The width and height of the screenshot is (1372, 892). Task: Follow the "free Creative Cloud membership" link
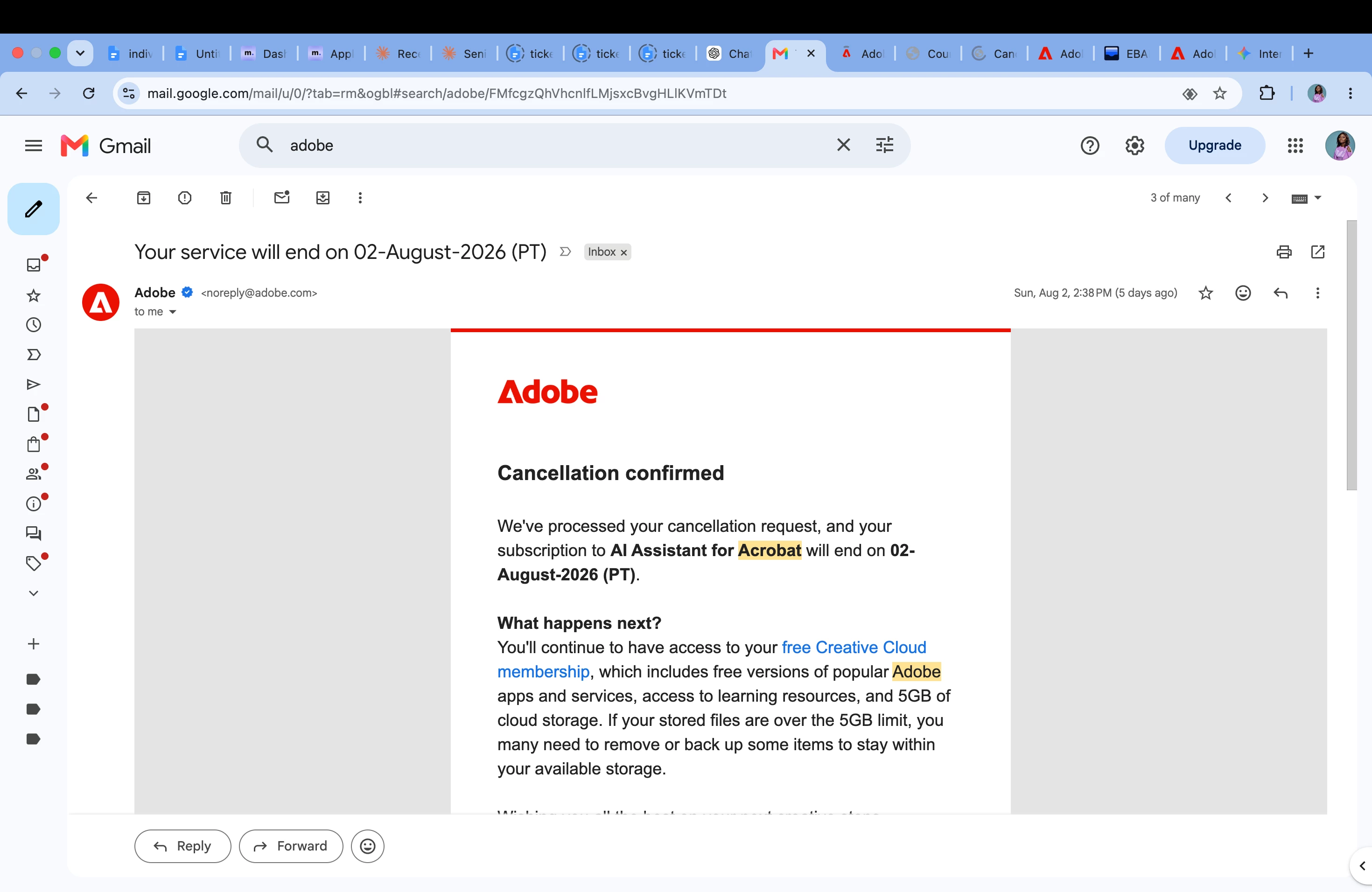711,659
